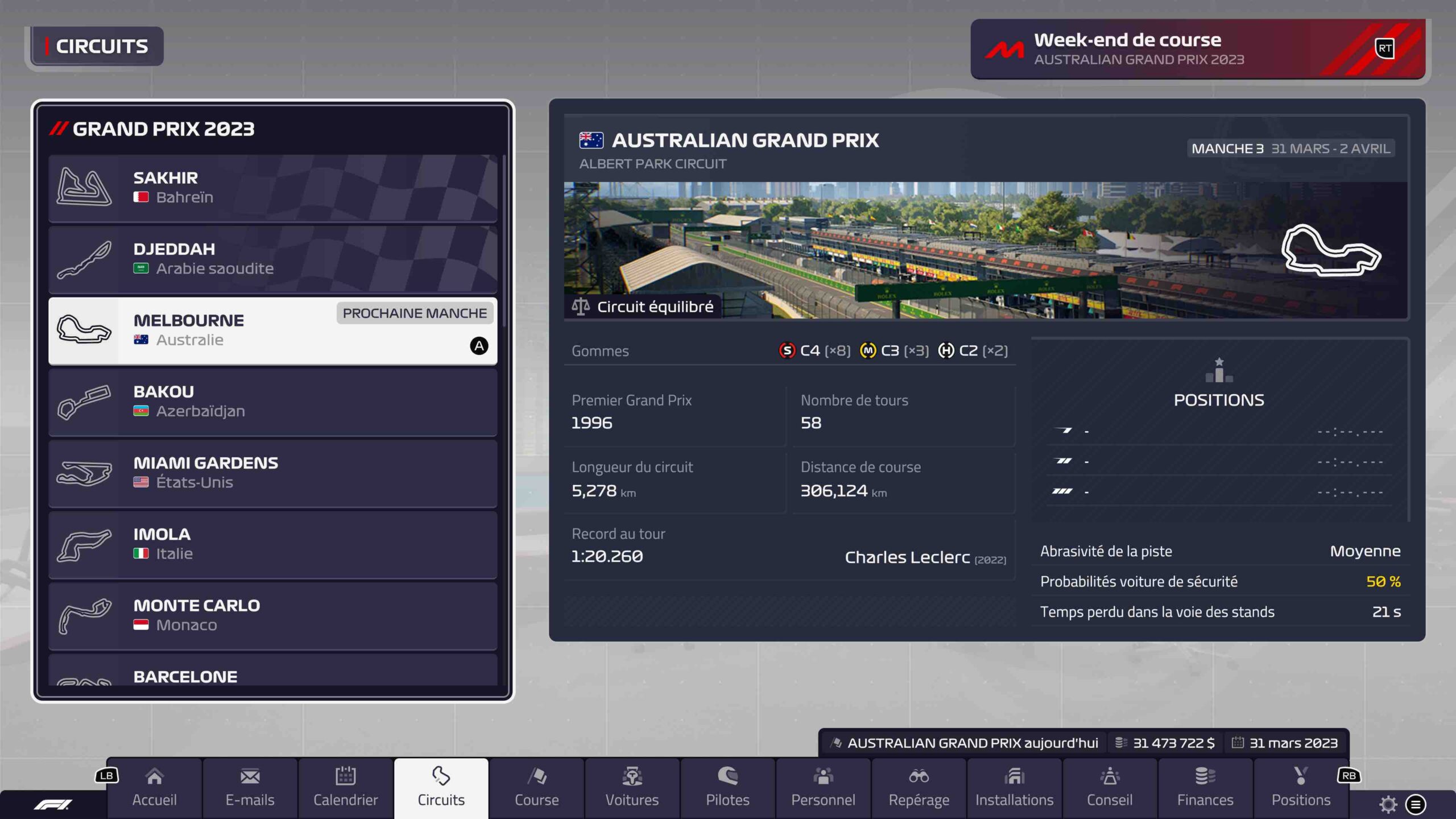Switch to the Pilotes tab

(x=727, y=788)
